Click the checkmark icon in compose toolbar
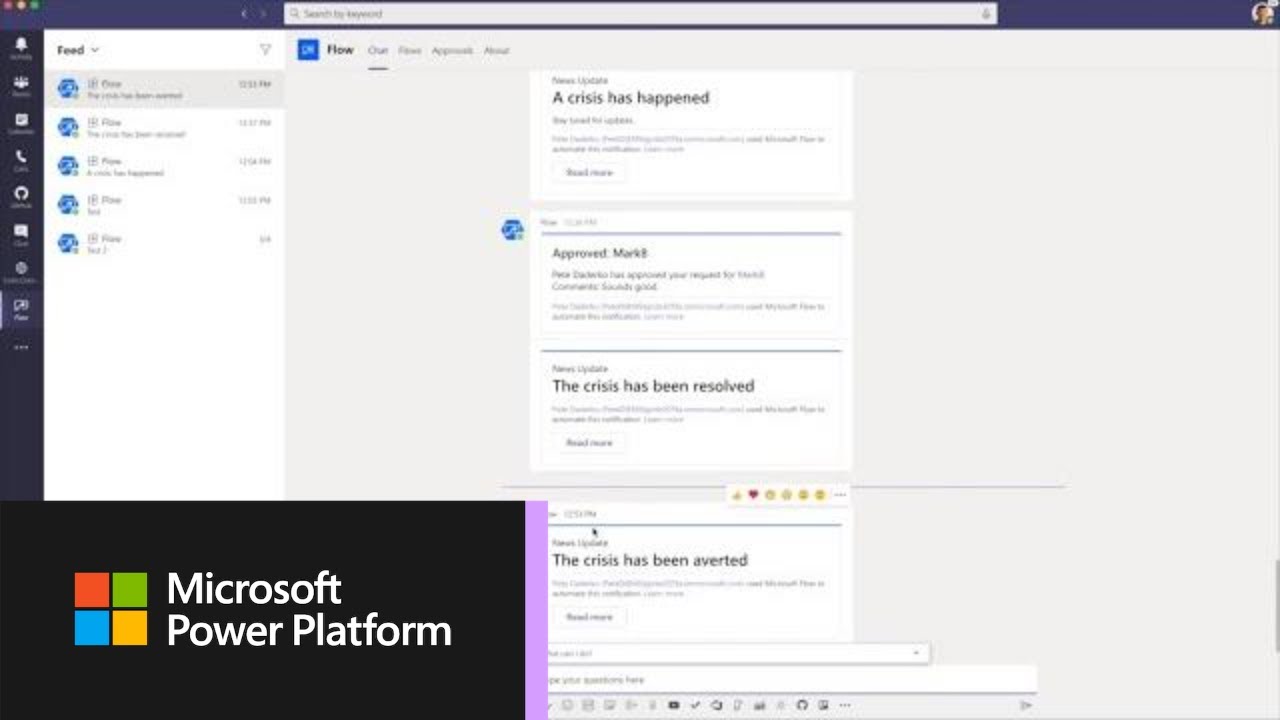1280x720 pixels. (695, 705)
